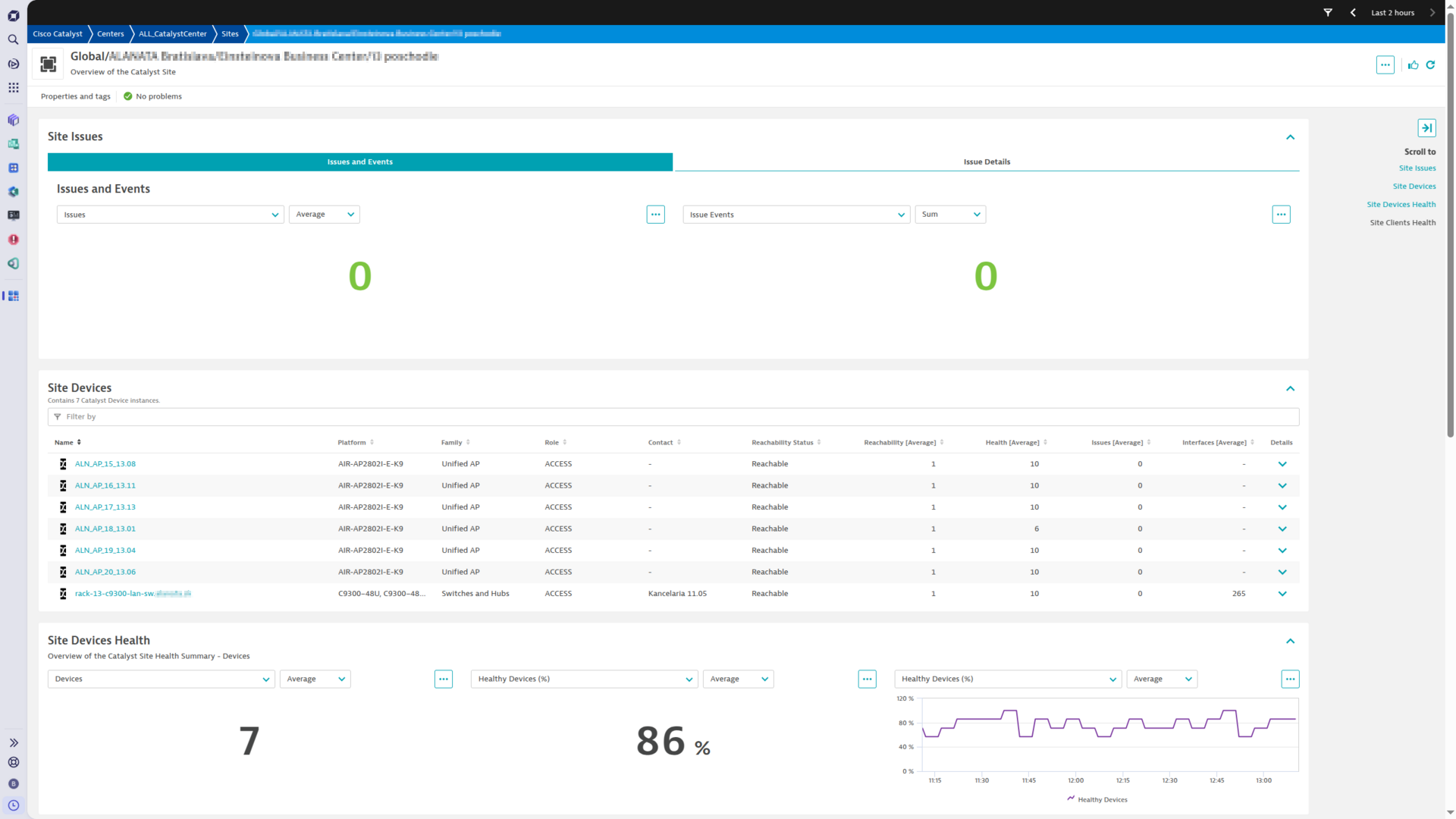Click the red problems icon in sidebar
This screenshot has height=819, width=1456.
click(x=13, y=240)
